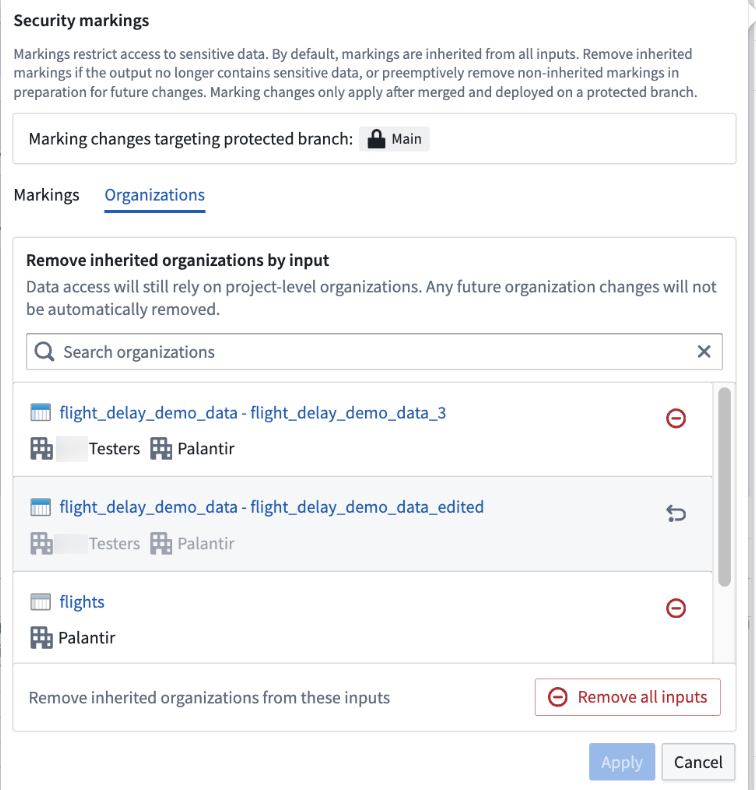This screenshot has height=790, width=756.
Task: Open the flights dataset link
Action: pyautogui.click(x=82, y=602)
